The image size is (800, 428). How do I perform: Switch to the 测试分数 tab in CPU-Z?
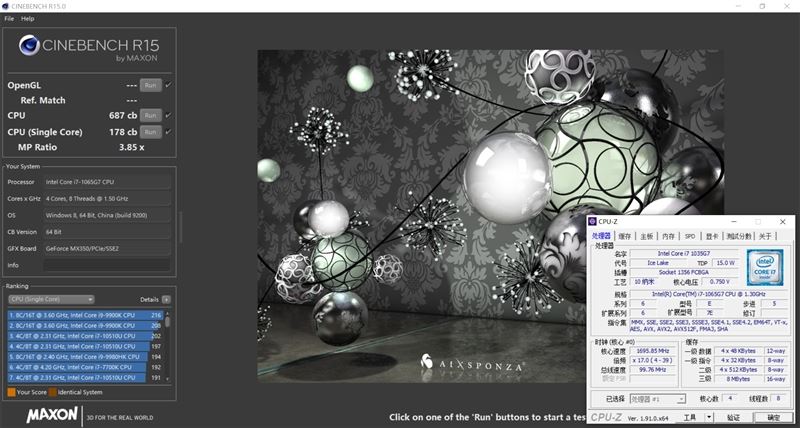(x=739, y=236)
